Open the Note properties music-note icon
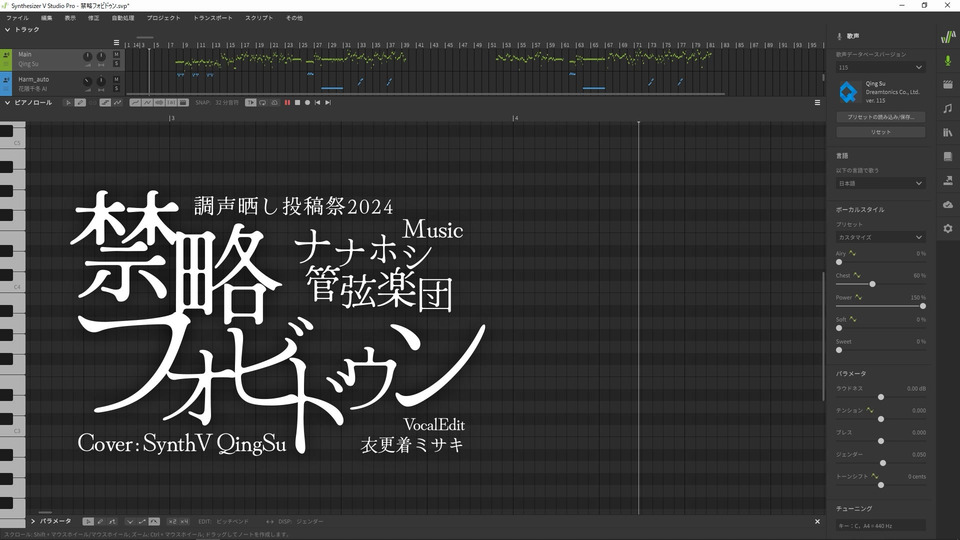 tap(948, 108)
